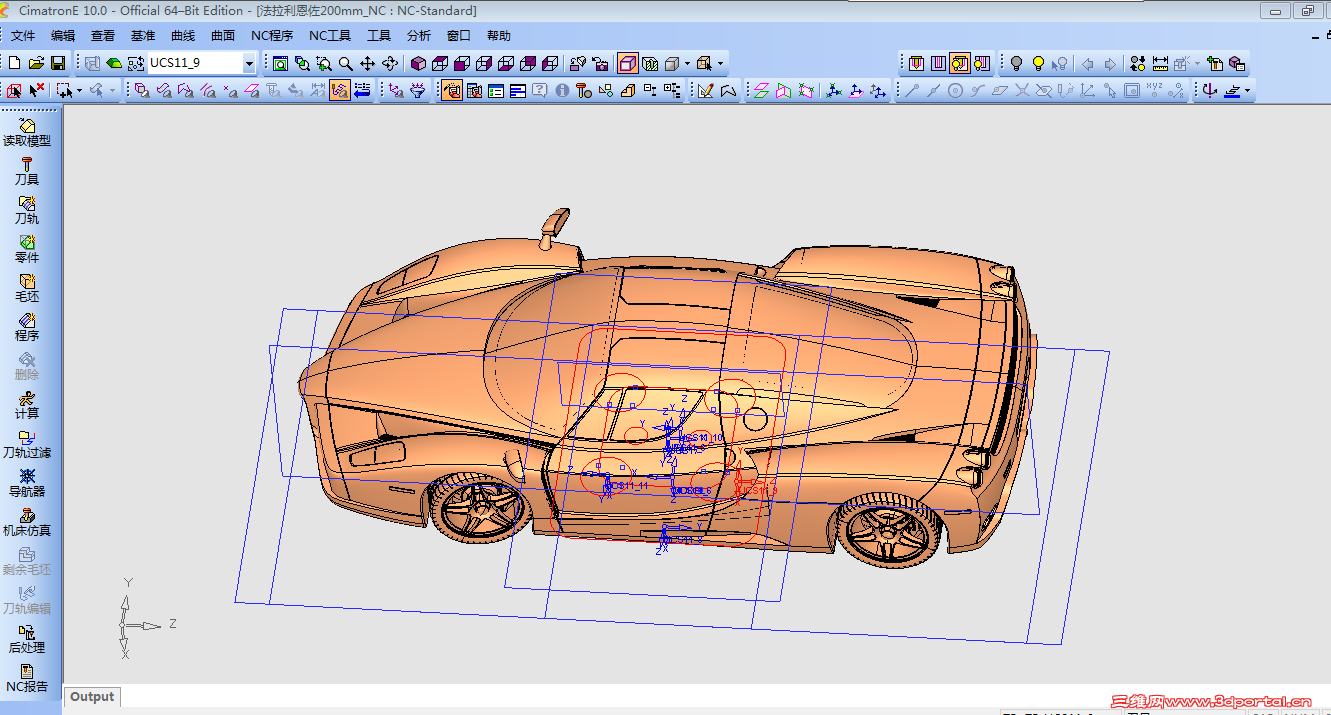Open the Navigator (导航器) guide item

point(27,483)
